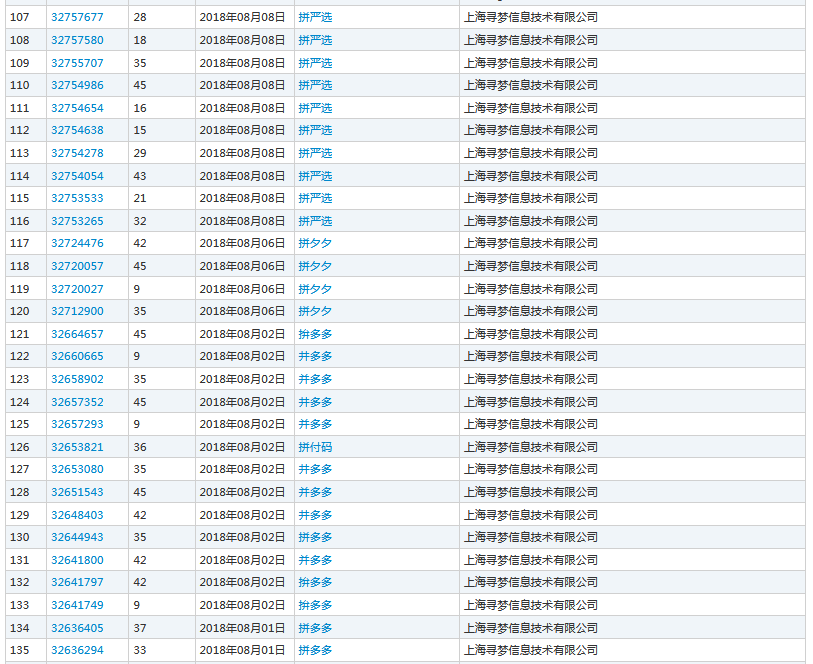
Task: Select date 2018年08月06日 in row 117
Action: (243, 243)
